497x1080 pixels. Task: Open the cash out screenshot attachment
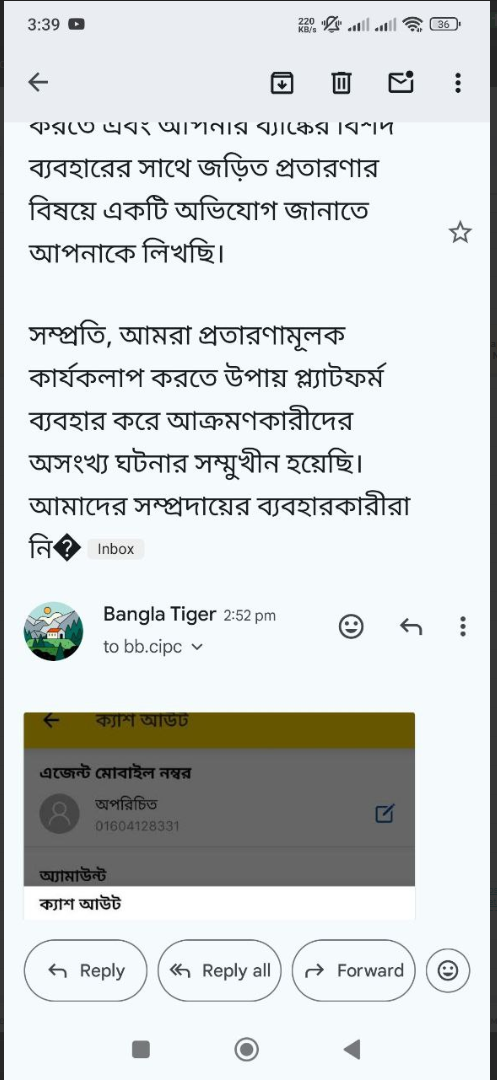coord(220,816)
